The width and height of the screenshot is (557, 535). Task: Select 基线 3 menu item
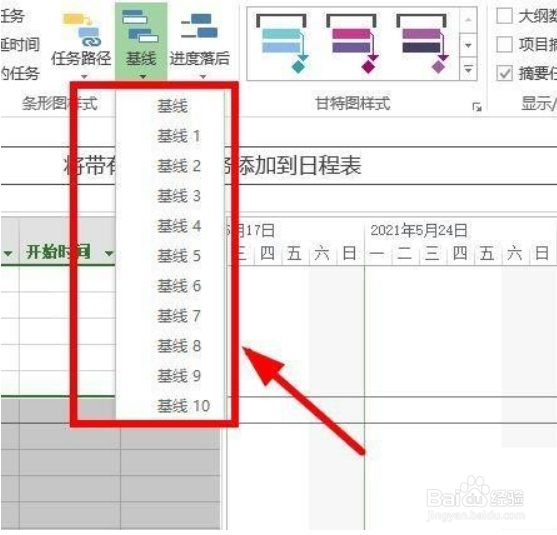(171, 196)
